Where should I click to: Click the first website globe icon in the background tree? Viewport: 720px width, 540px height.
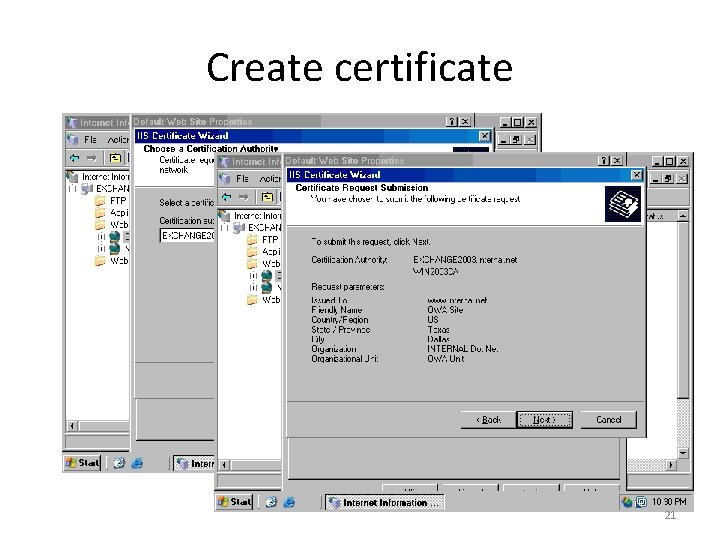coord(115,237)
